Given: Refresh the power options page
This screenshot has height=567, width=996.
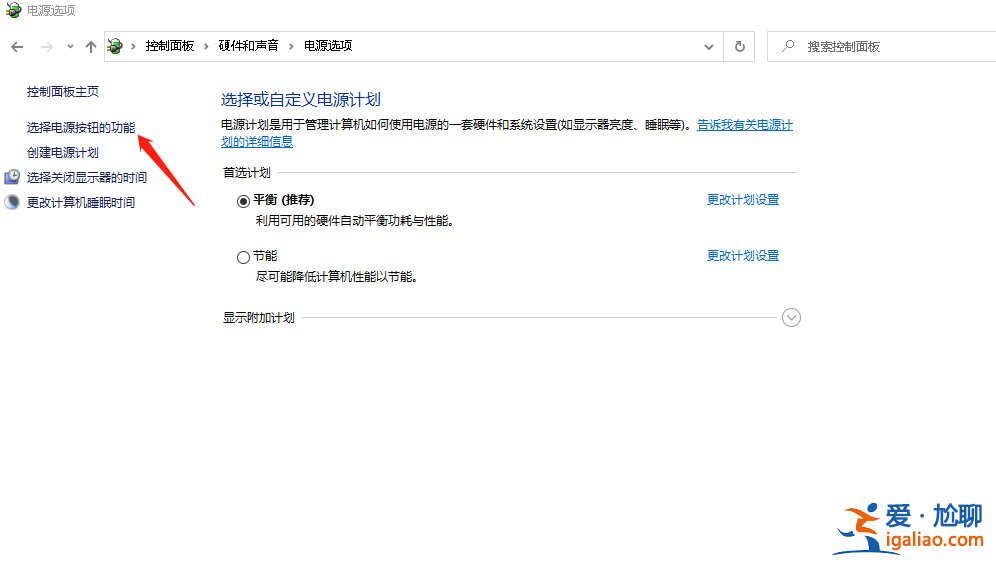Looking at the screenshot, I should coord(739,46).
